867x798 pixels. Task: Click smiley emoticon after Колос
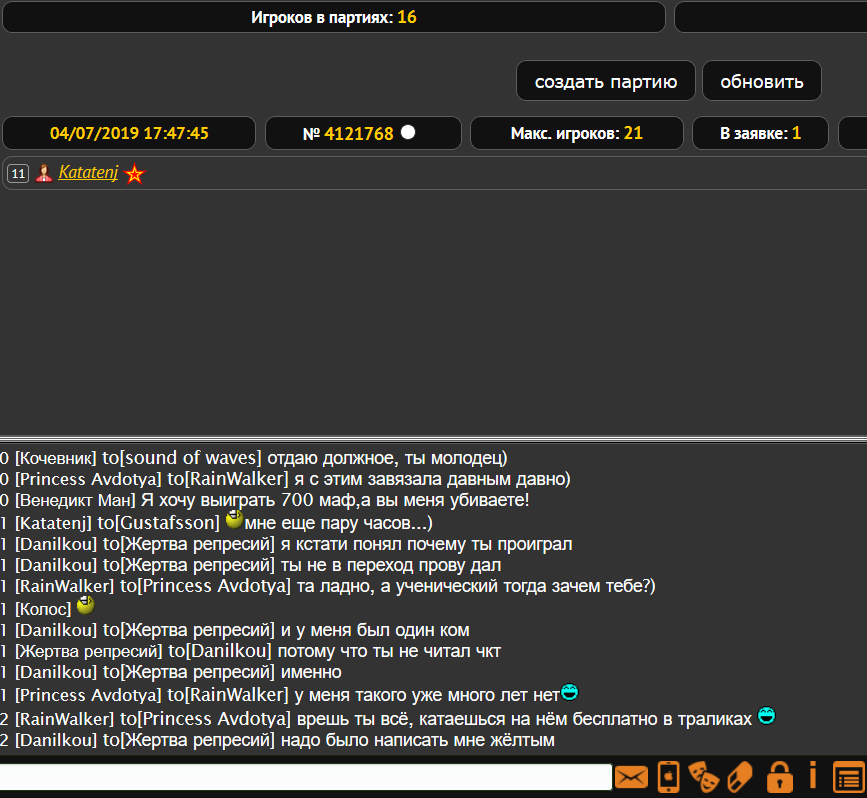[86, 605]
